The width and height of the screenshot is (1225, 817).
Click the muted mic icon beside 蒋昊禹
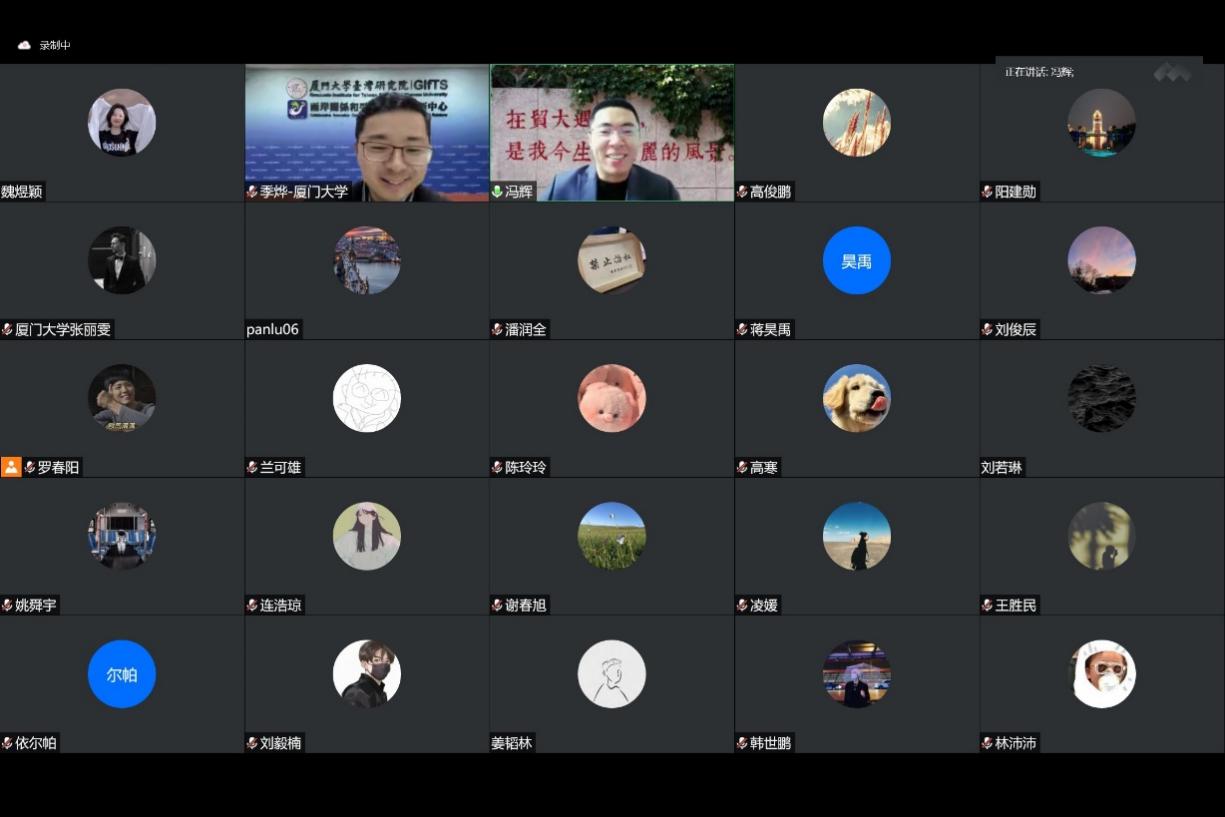point(742,330)
